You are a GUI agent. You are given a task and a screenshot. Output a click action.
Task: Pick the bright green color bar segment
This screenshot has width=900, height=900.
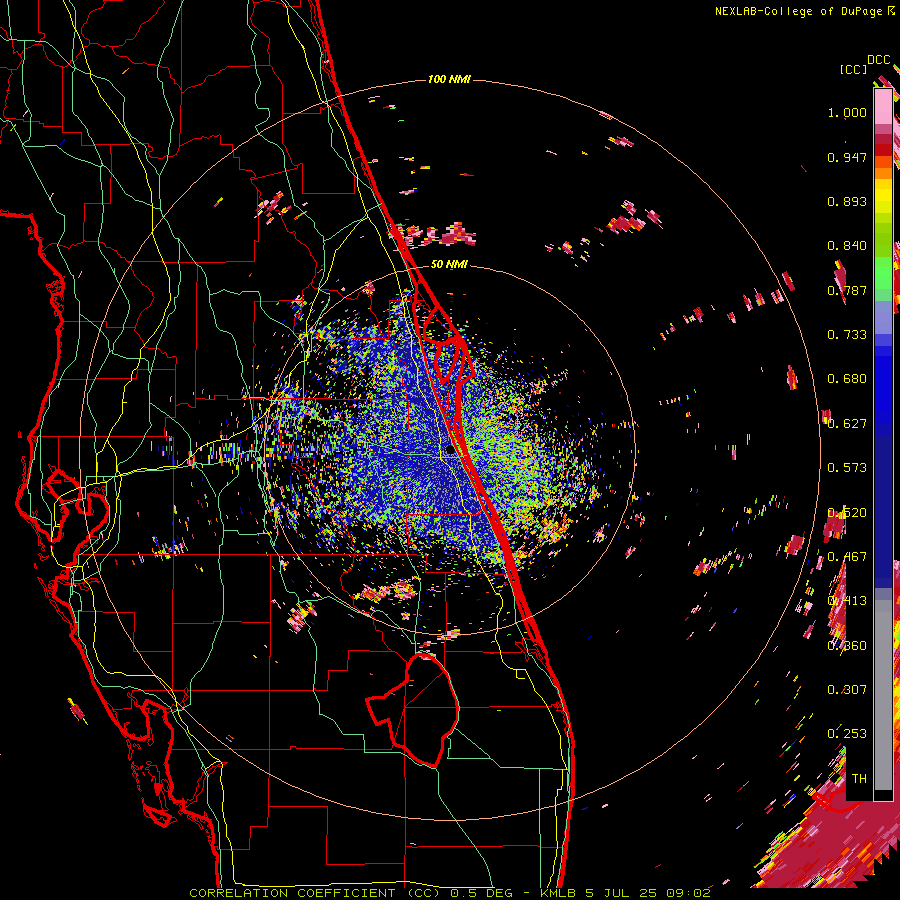pyautogui.click(x=883, y=273)
